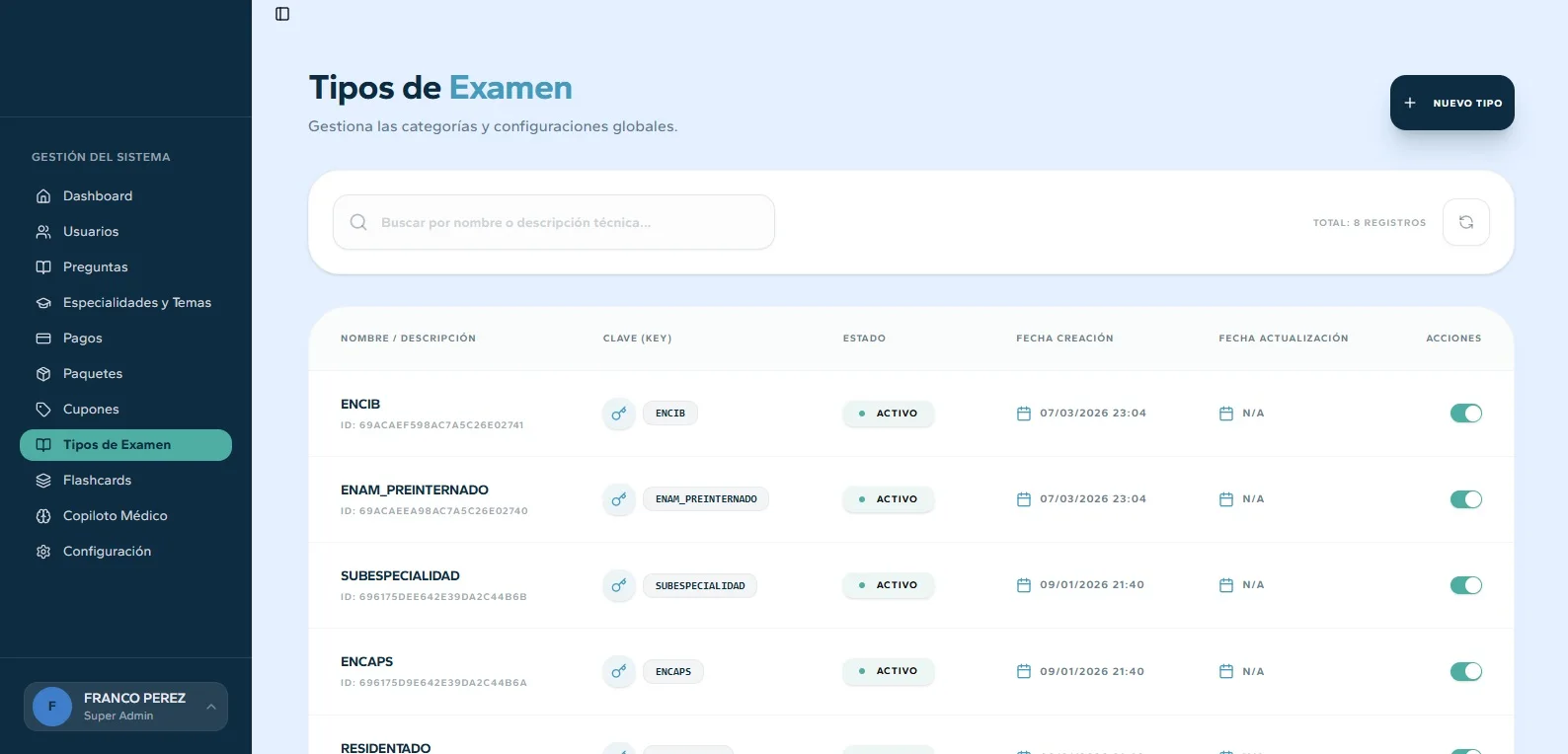This screenshot has height=754, width=1568.
Task: Click 09/01/2026 21:40 date in ENCAPS row
Action: pos(1092,671)
